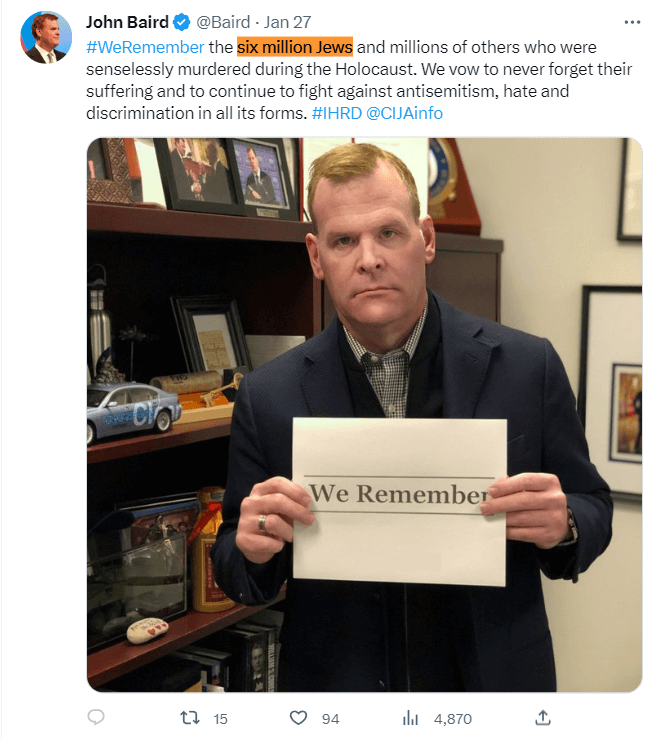
Task: Open the Jan 27 timestamp link
Action: (x=287, y=22)
